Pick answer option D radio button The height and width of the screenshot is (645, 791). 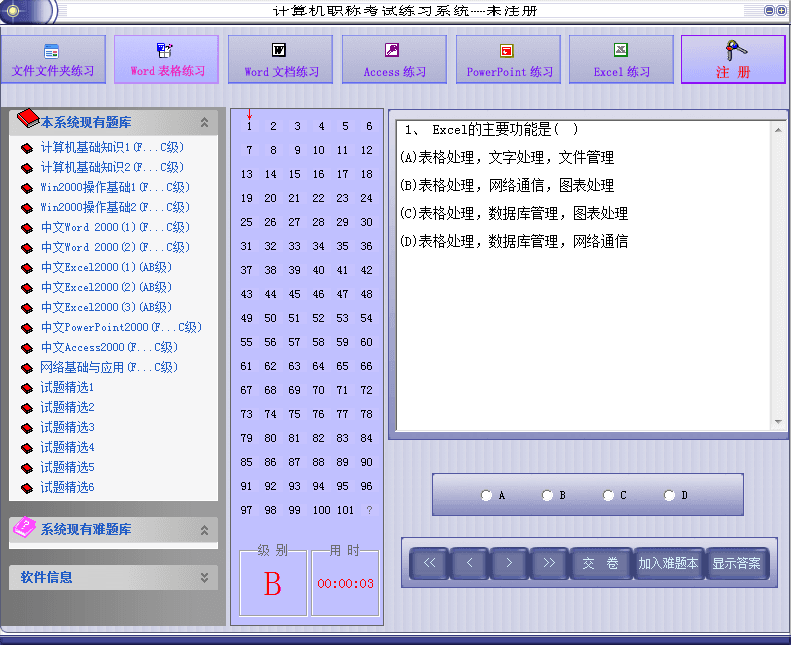[x=669, y=495]
